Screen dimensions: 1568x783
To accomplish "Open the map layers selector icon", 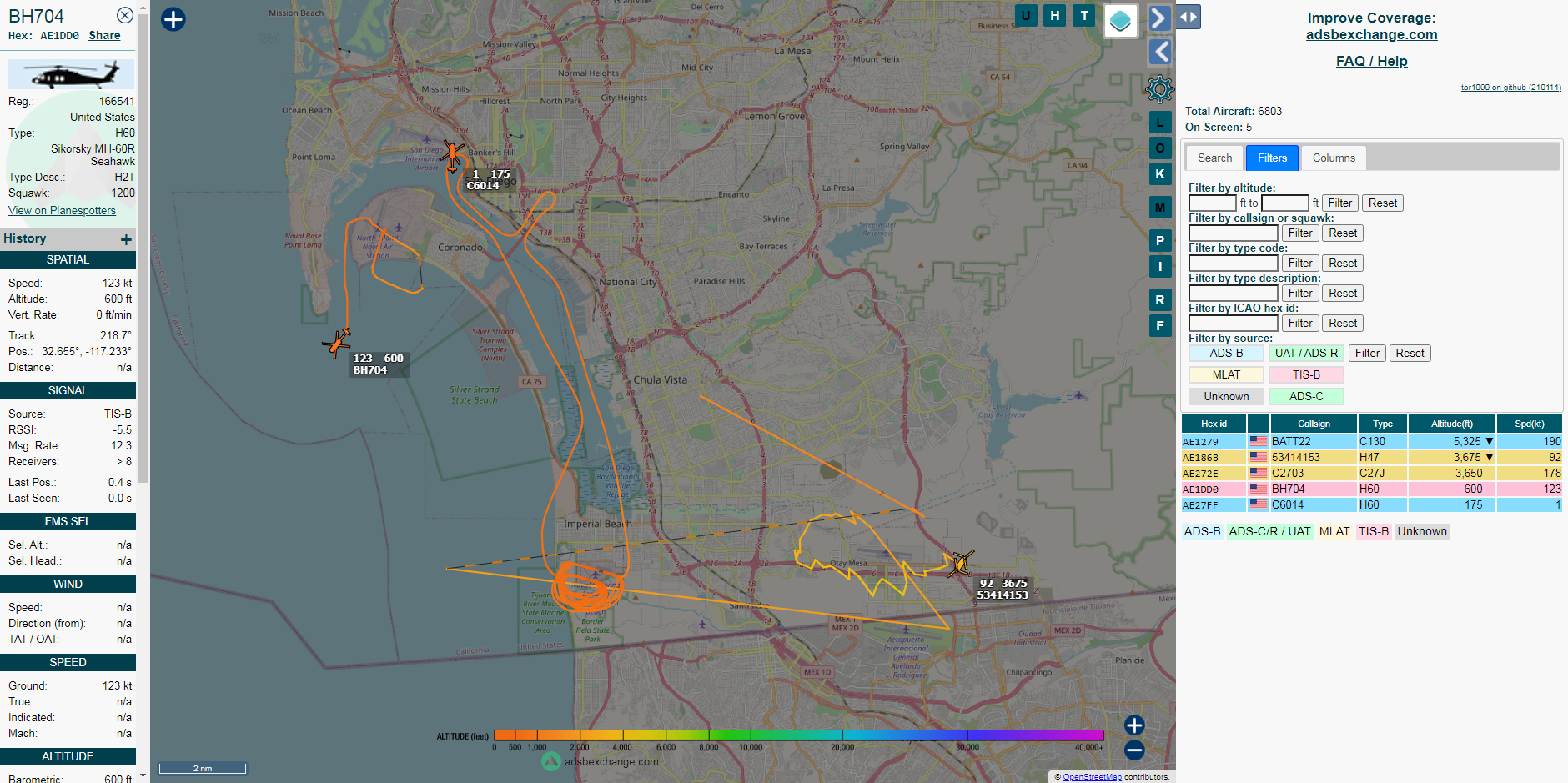I will (1121, 20).
